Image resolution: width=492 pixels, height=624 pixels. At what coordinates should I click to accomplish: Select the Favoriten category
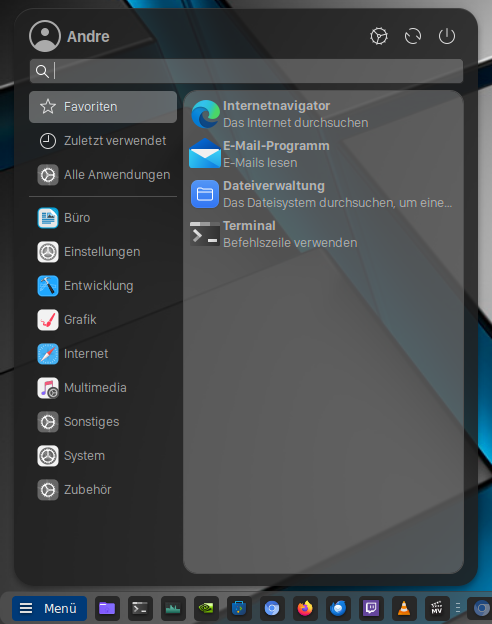coord(103,107)
